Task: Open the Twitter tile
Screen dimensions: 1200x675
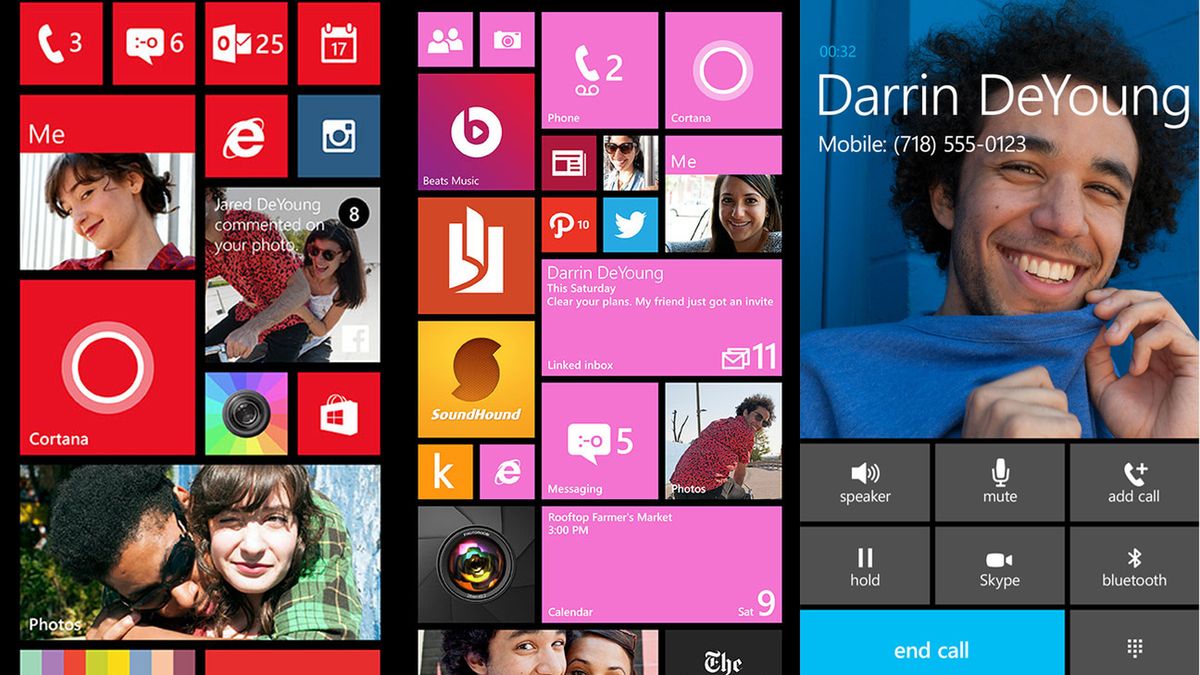Action: click(x=631, y=225)
